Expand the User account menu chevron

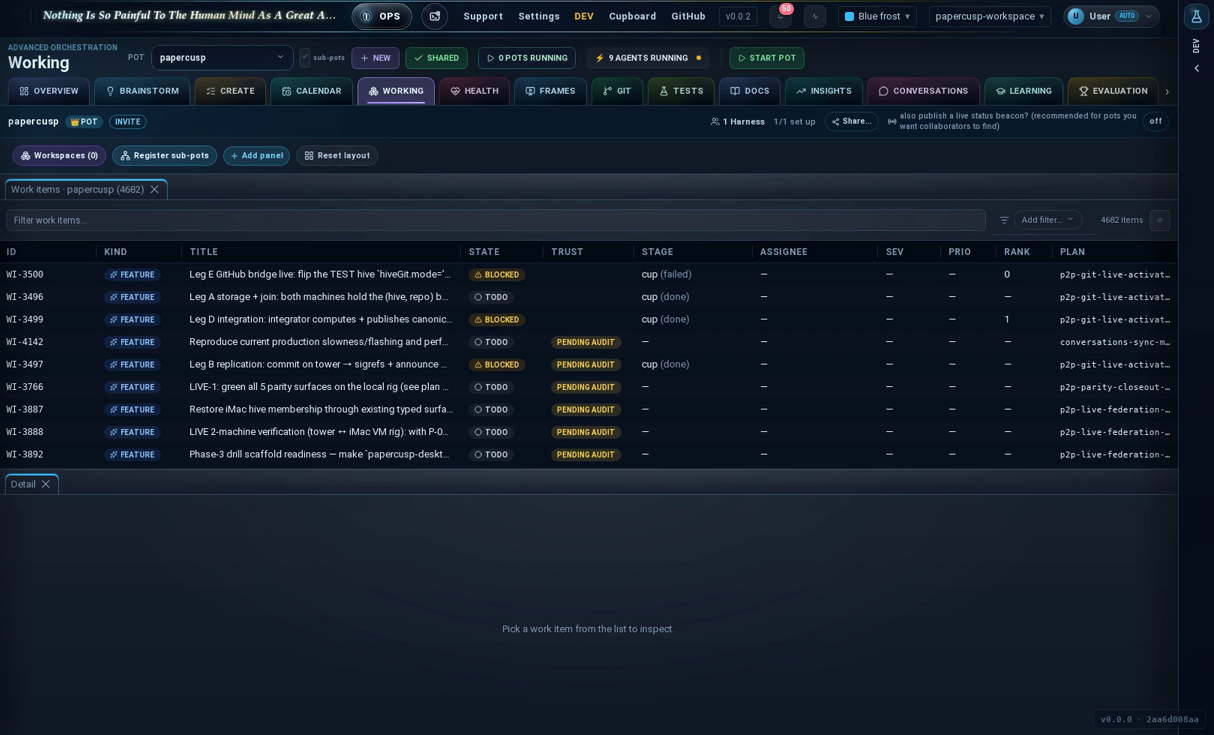pyautogui.click(x=1148, y=16)
